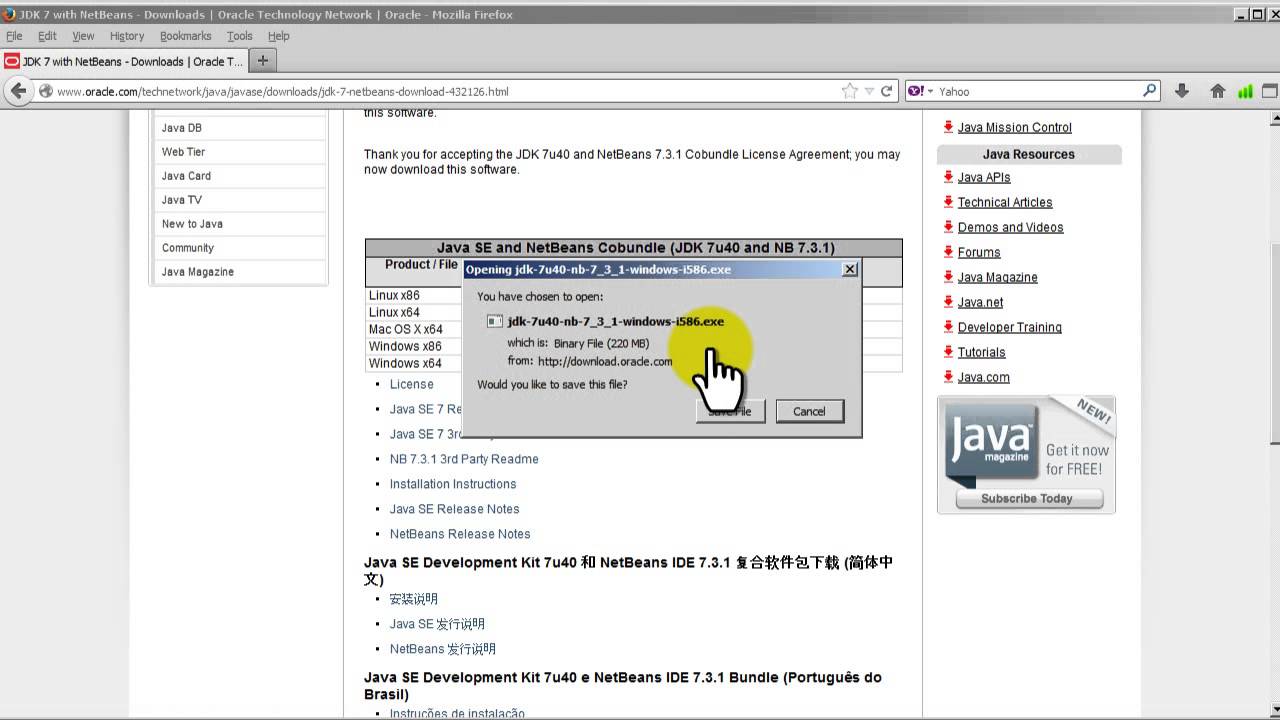Open the Help menu
The height and width of the screenshot is (720, 1280).
(x=279, y=36)
